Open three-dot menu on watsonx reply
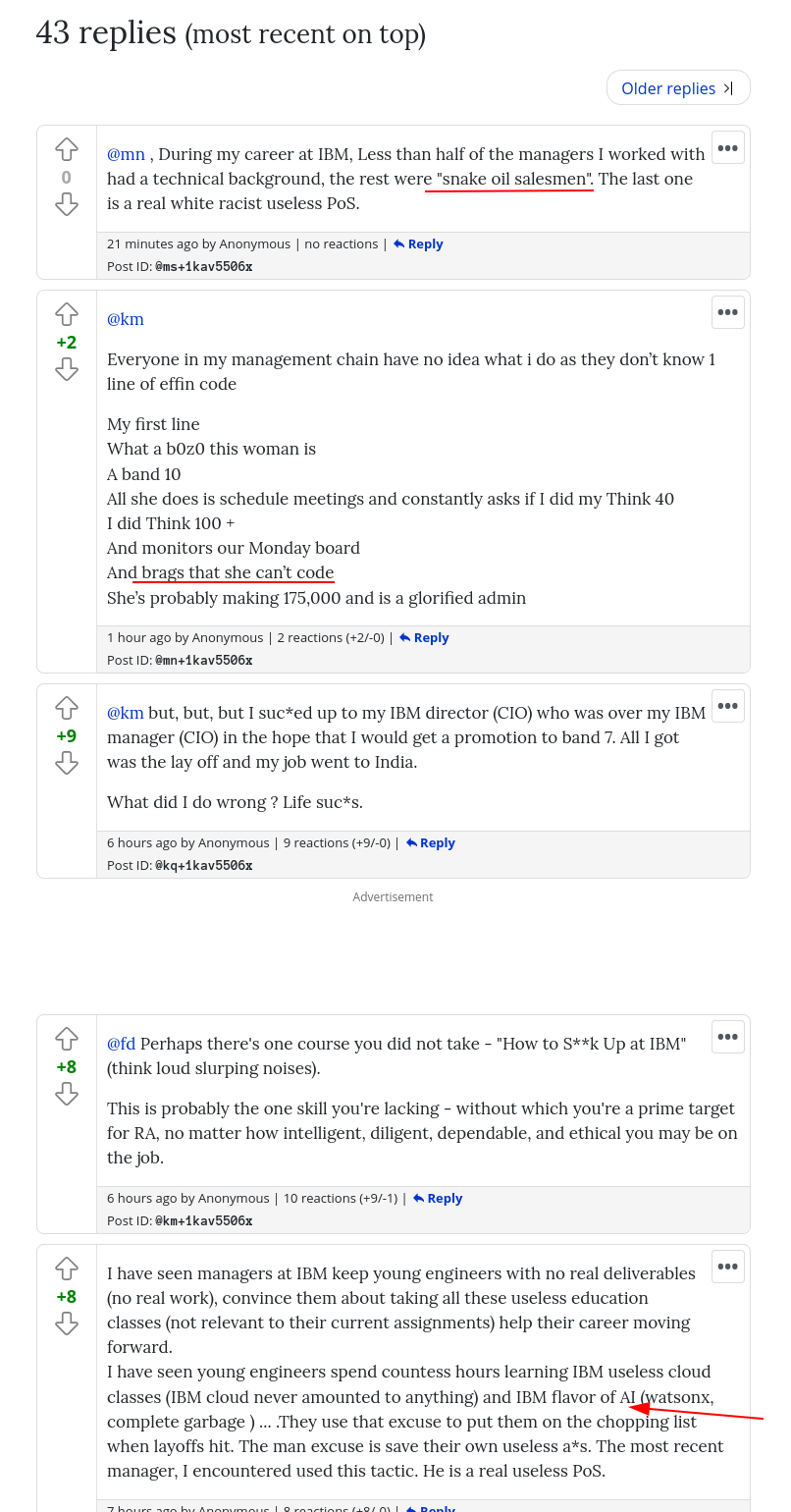791x1512 pixels. [x=727, y=1267]
